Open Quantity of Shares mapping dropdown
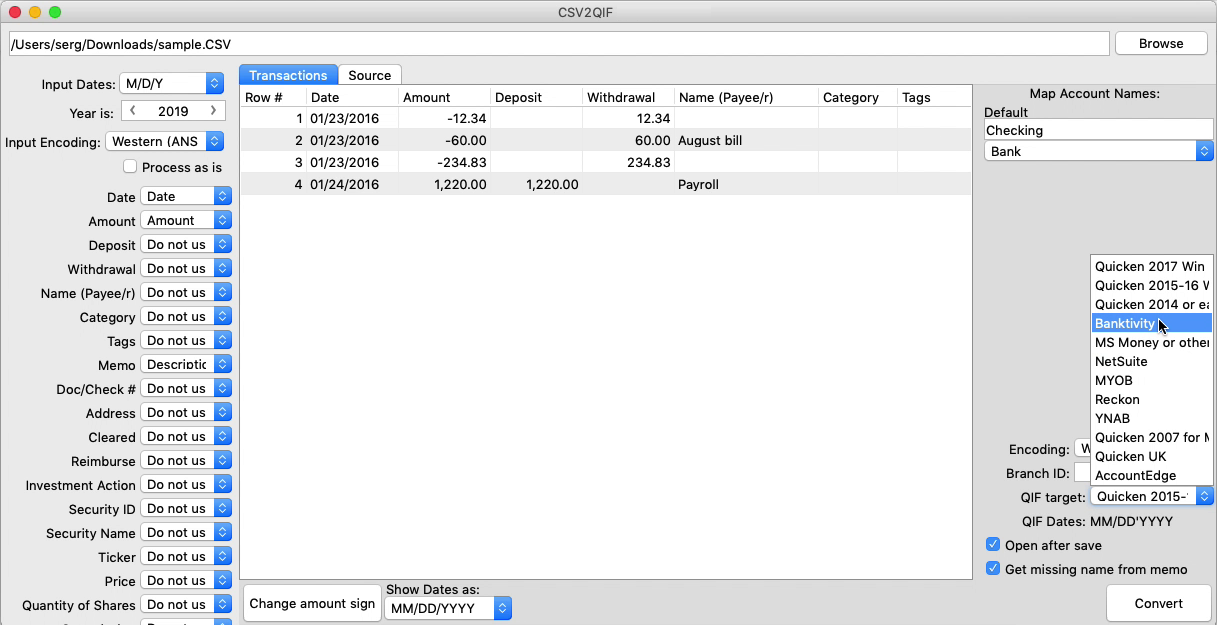This screenshot has height=625, width=1217. (x=186, y=605)
